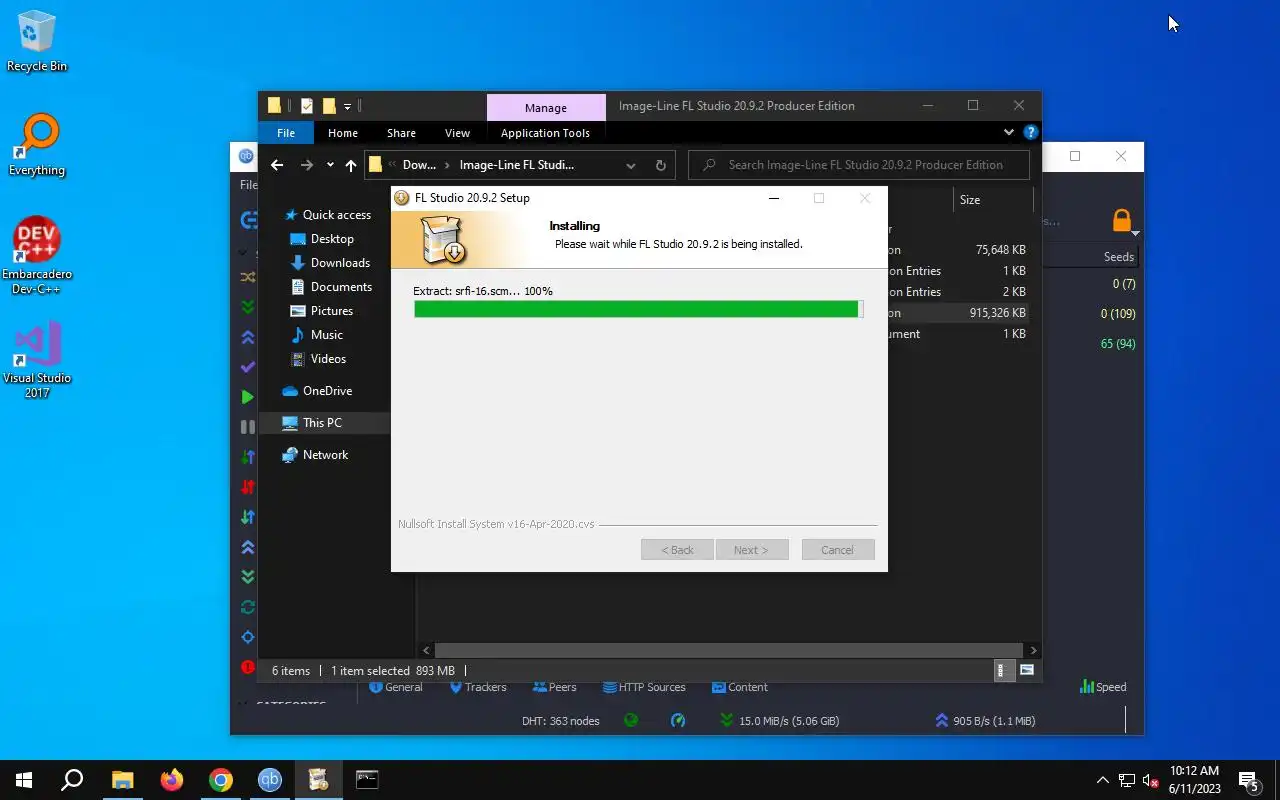Go up one folder level in Explorer
This screenshot has height=800, width=1280.
pos(350,165)
